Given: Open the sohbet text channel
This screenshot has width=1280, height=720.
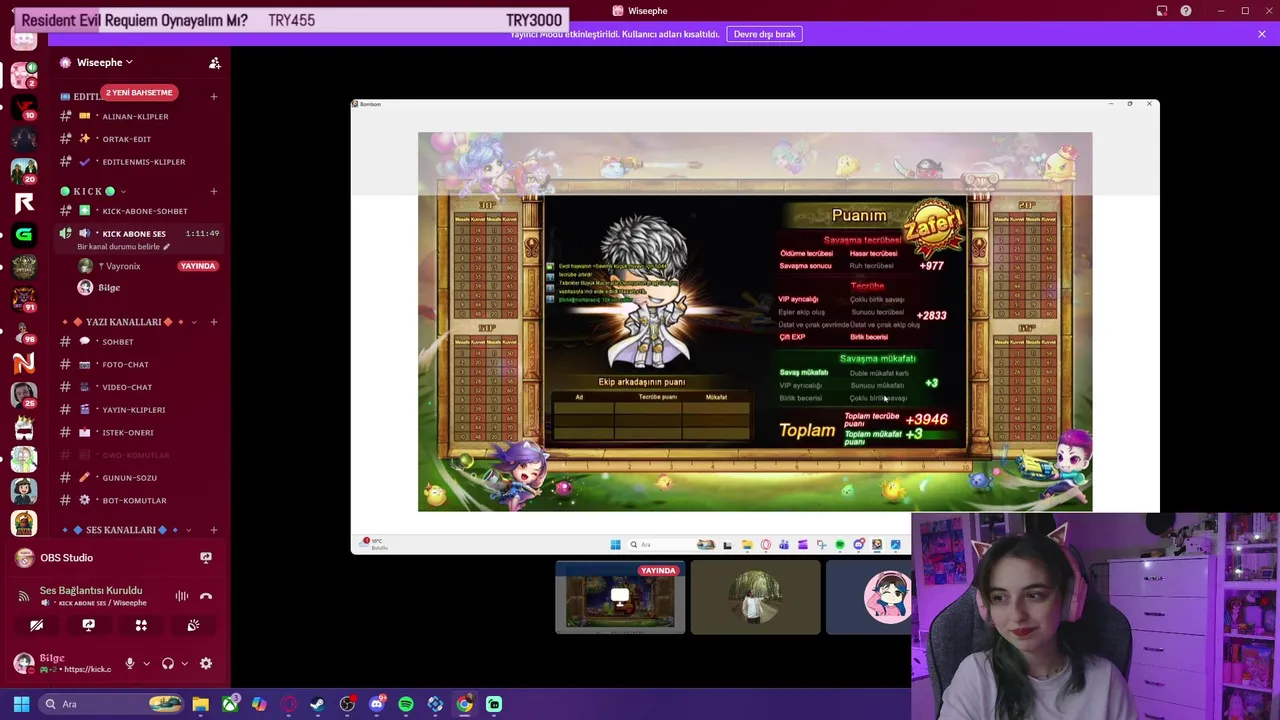Looking at the screenshot, I should [x=139, y=342].
